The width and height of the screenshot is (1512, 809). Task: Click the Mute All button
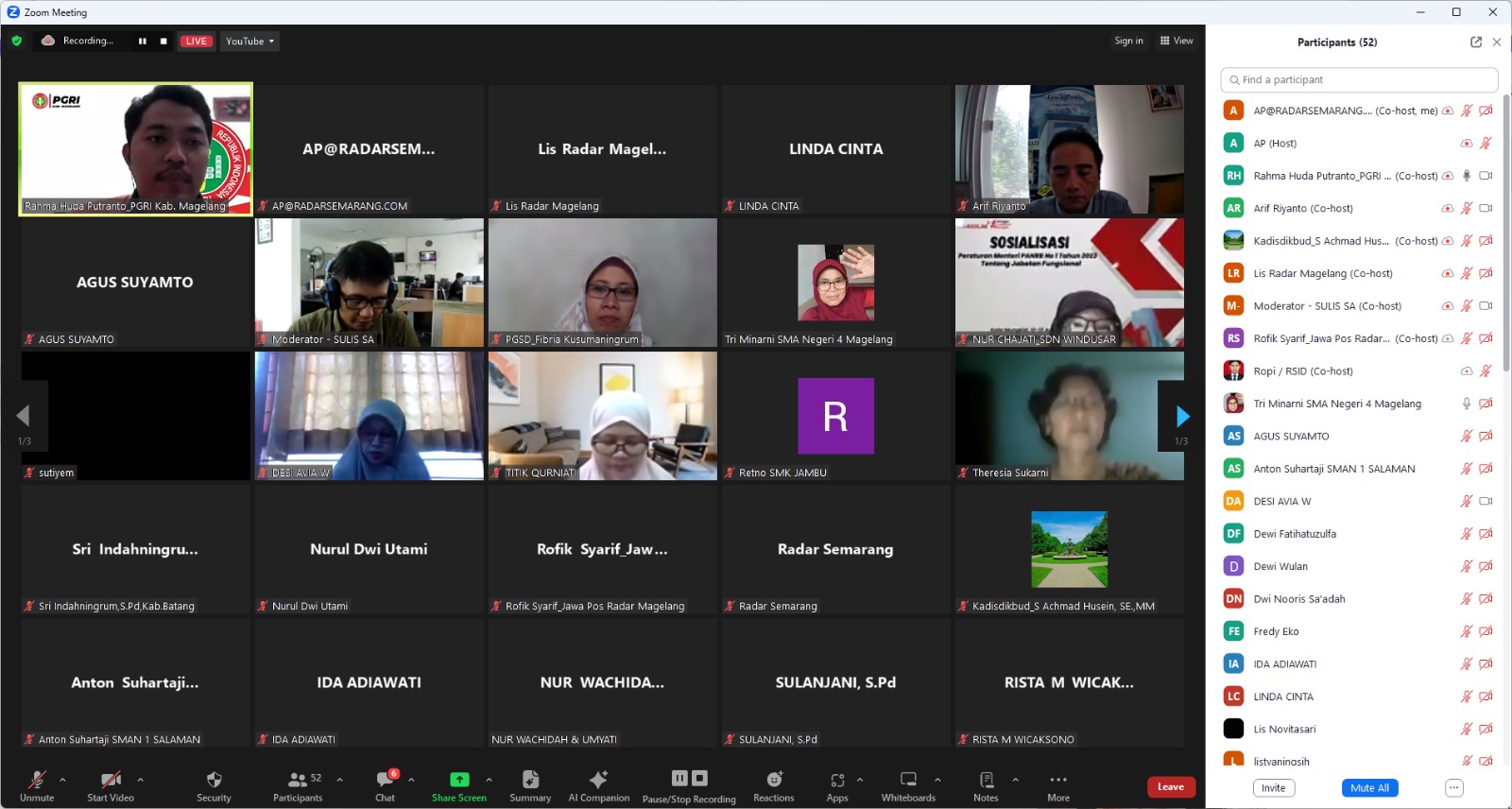coord(1369,787)
